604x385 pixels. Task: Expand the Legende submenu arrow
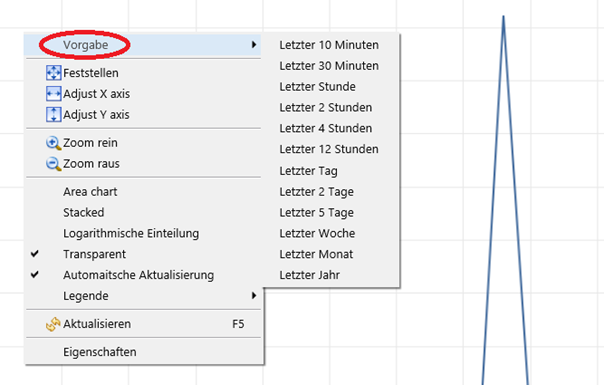254,296
